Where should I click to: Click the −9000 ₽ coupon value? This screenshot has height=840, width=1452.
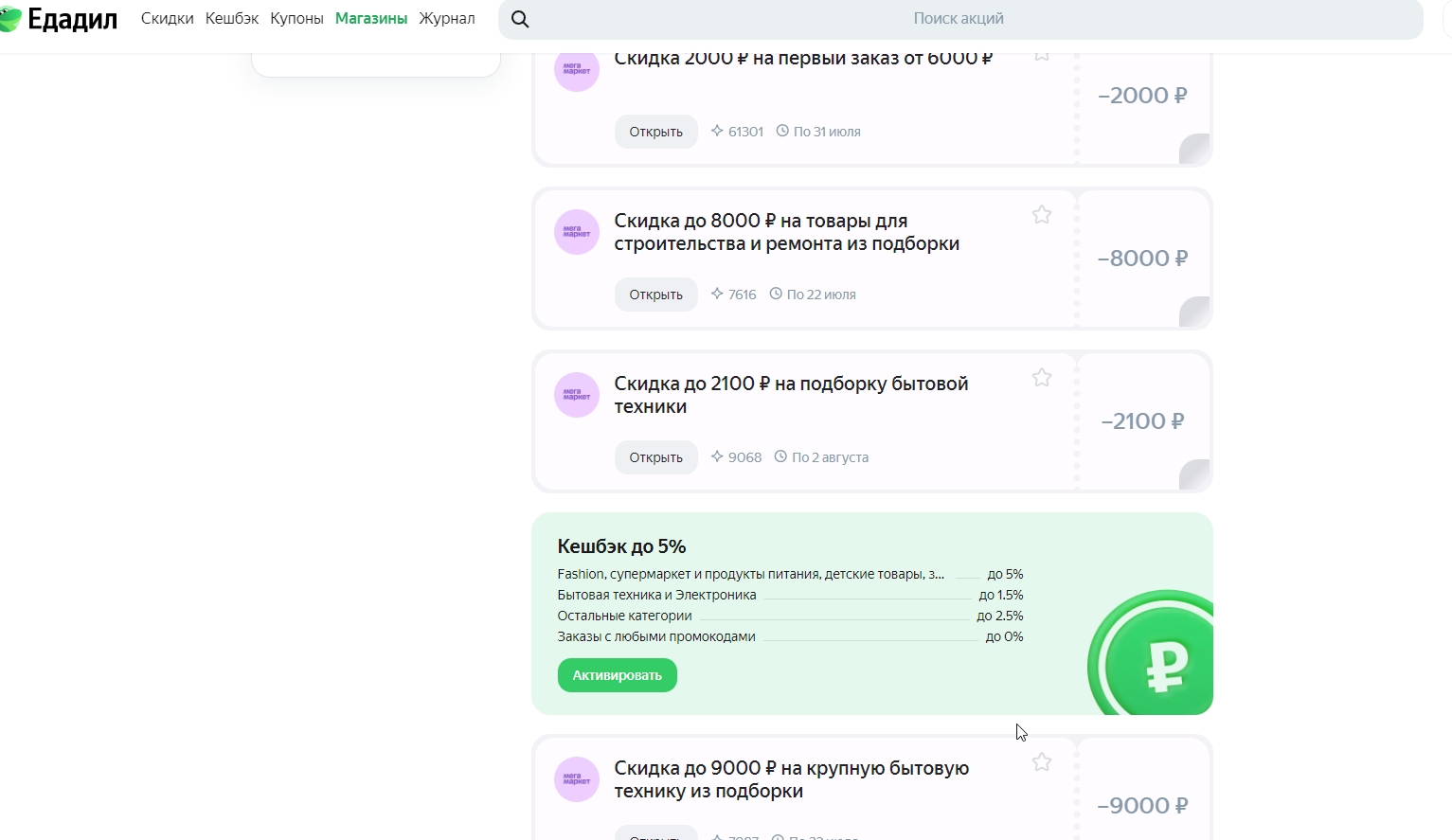[1142, 806]
